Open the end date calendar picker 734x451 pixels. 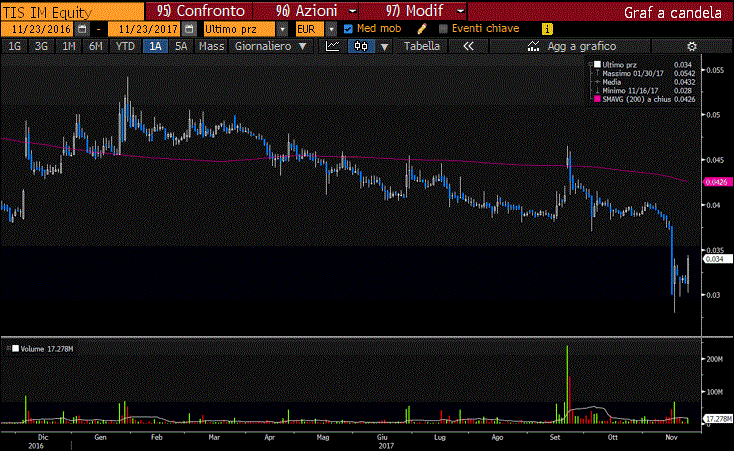coord(189,29)
